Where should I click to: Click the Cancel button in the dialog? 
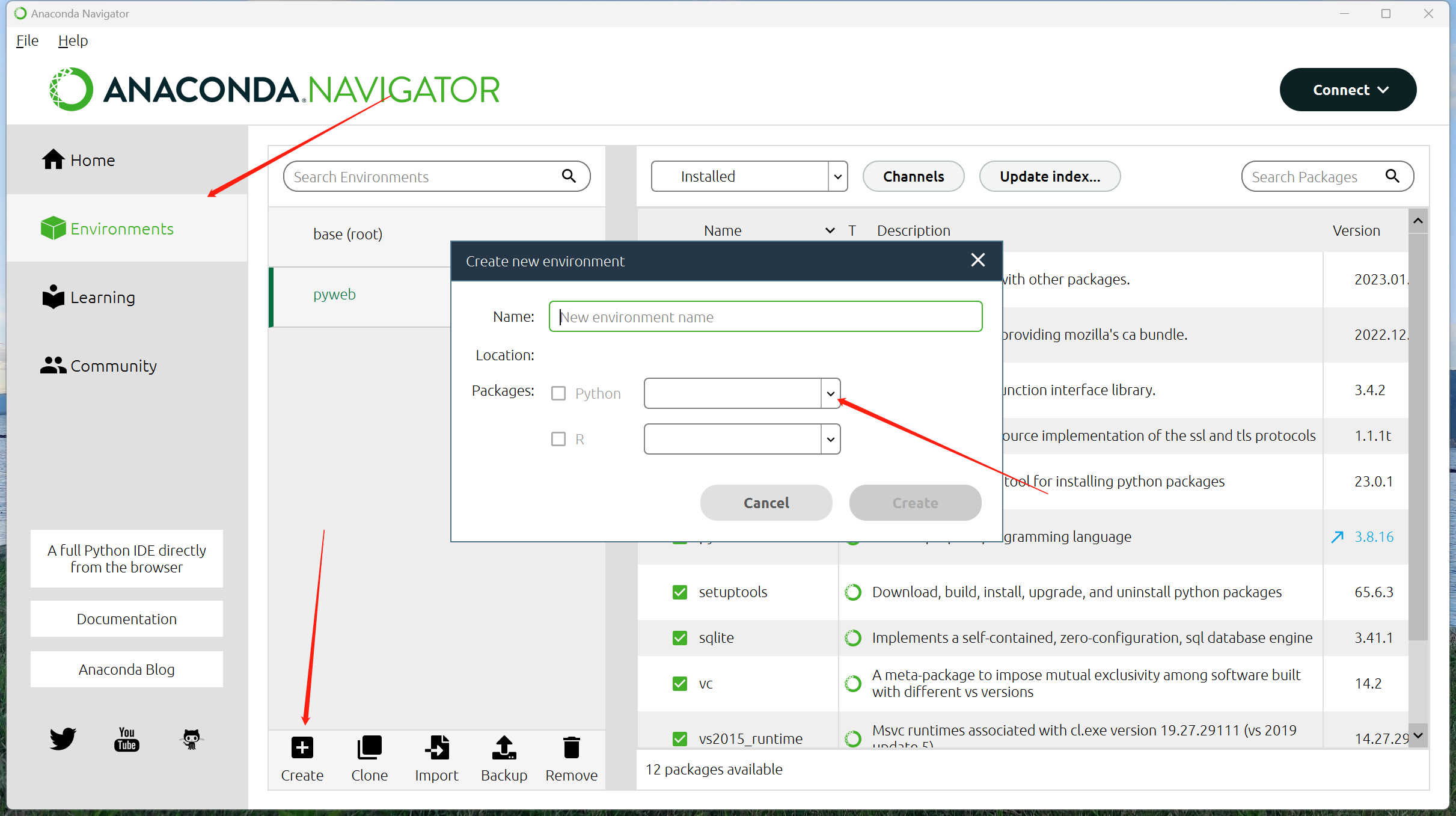(766, 503)
